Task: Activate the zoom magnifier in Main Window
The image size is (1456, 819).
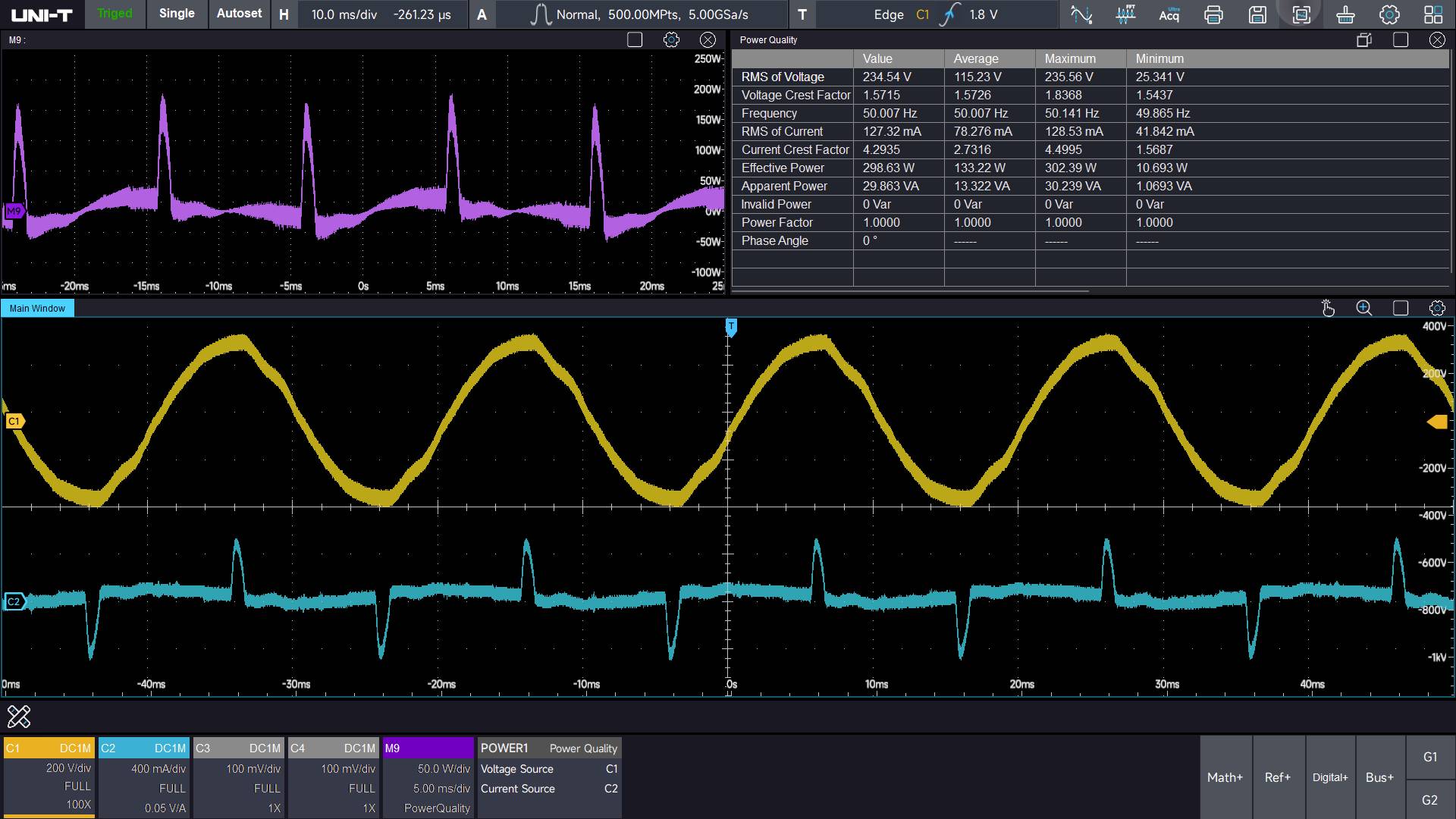Action: click(1363, 308)
